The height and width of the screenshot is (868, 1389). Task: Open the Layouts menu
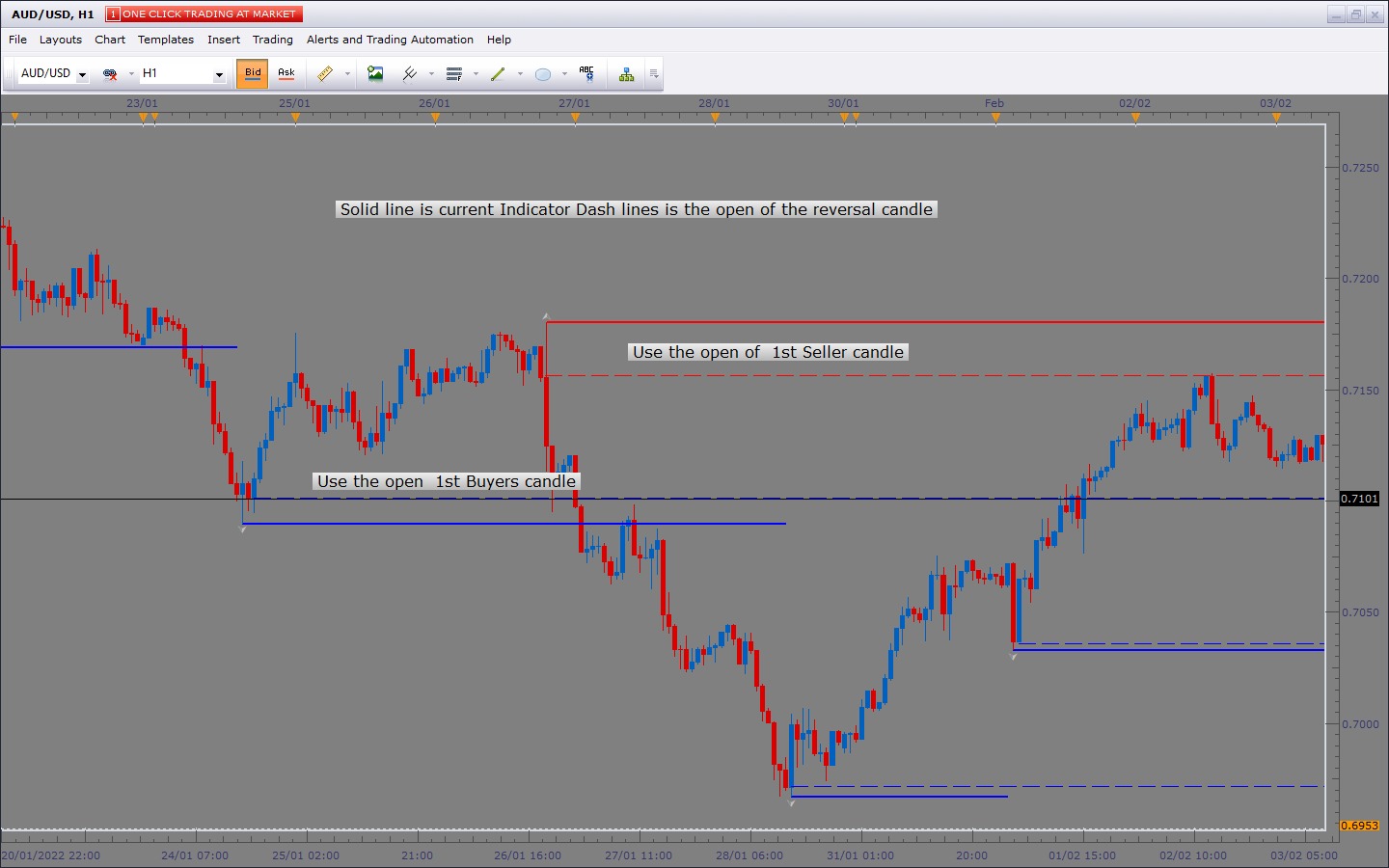pyautogui.click(x=61, y=40)
